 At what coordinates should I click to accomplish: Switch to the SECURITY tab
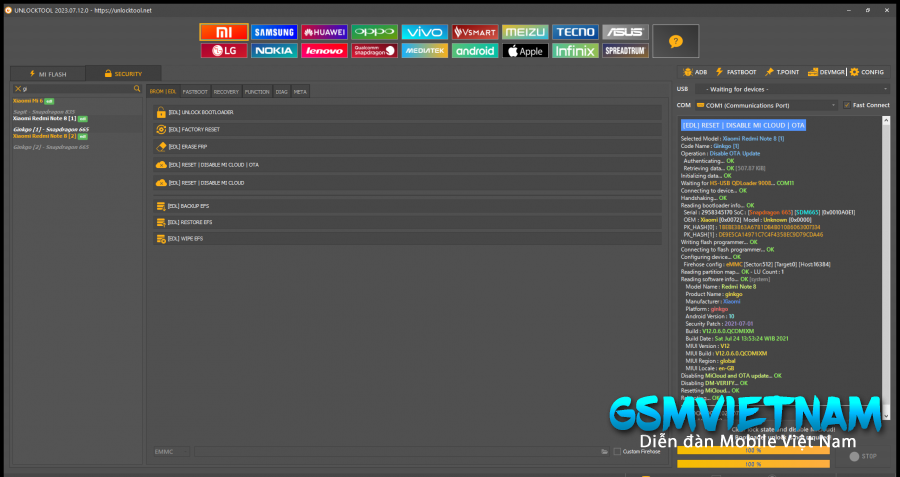(x=123, y=73)
